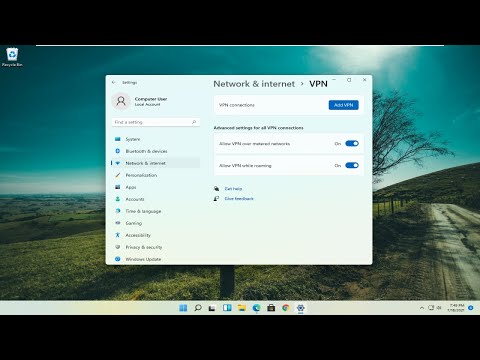Open Accounts person icon in sidebar
This screenshot has width=480, height=360.
pos(118,199)
